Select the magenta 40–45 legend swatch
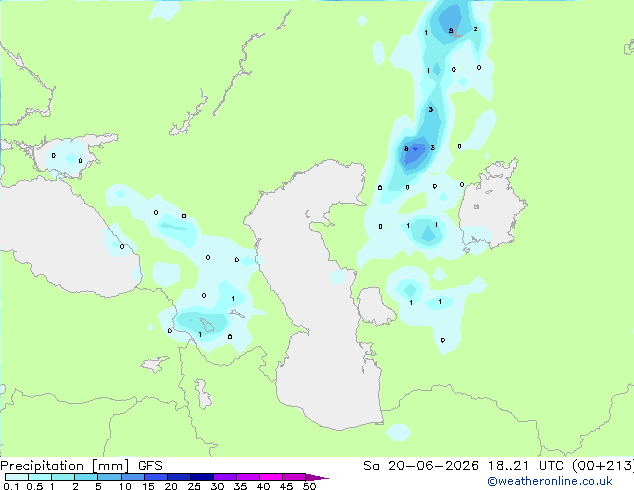 pos(271,477)
